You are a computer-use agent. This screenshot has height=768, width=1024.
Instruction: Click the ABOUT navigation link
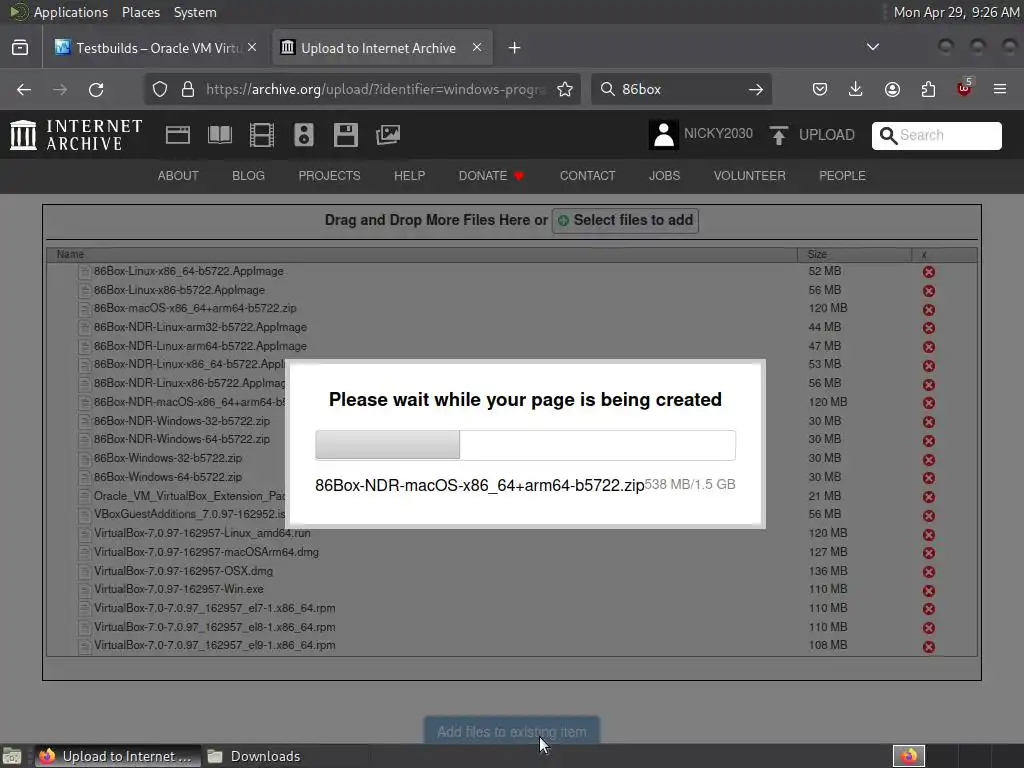pyautogui.click(x=178, y=176)
